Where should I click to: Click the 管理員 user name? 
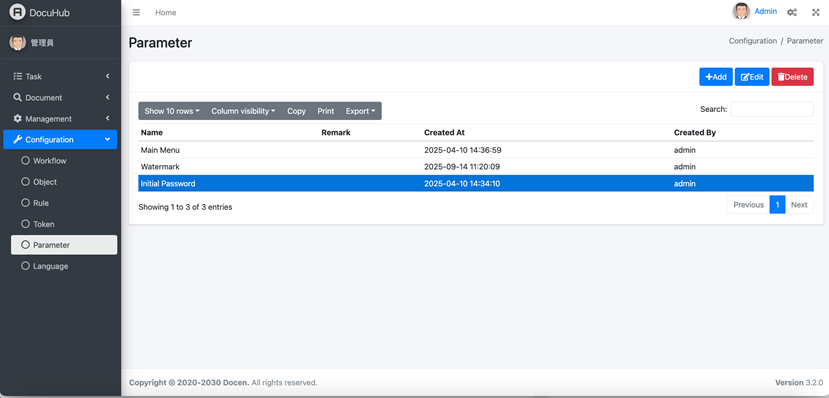(42, 43)
